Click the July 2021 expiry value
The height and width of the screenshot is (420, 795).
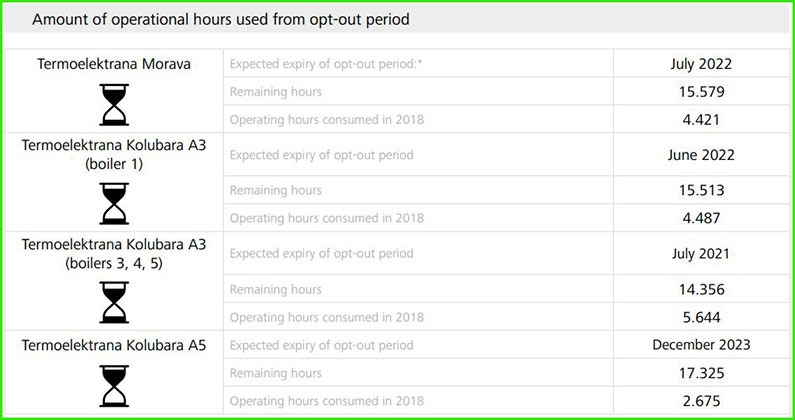coord(701,254)
